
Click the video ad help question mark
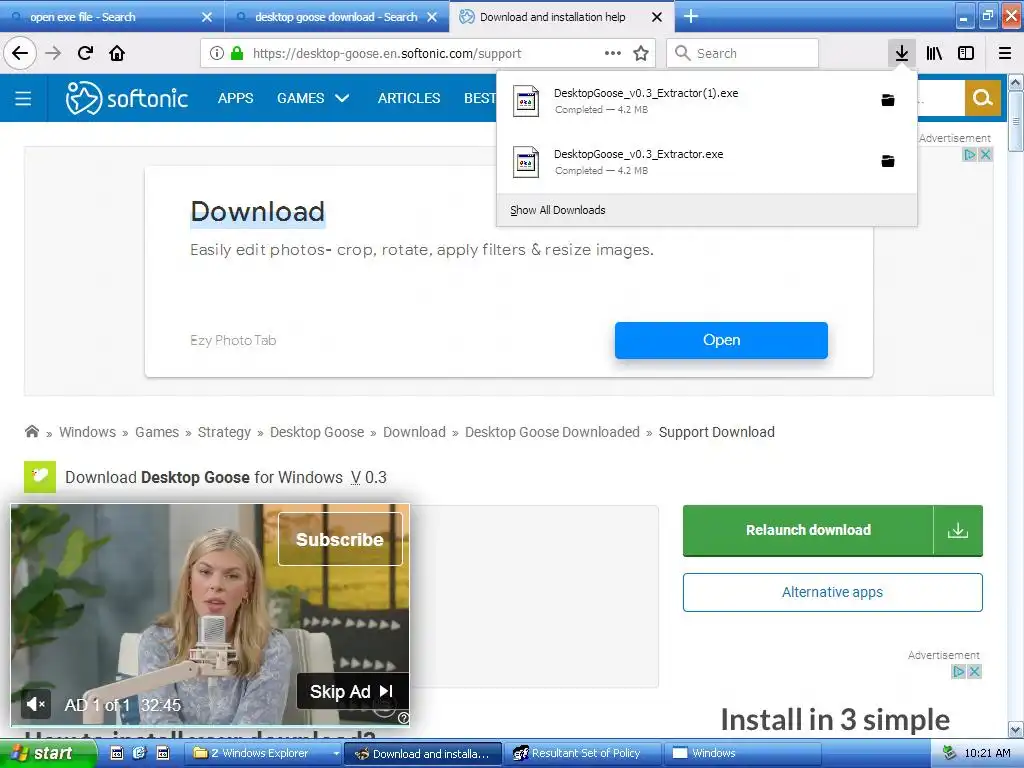[x=404, y=718]
